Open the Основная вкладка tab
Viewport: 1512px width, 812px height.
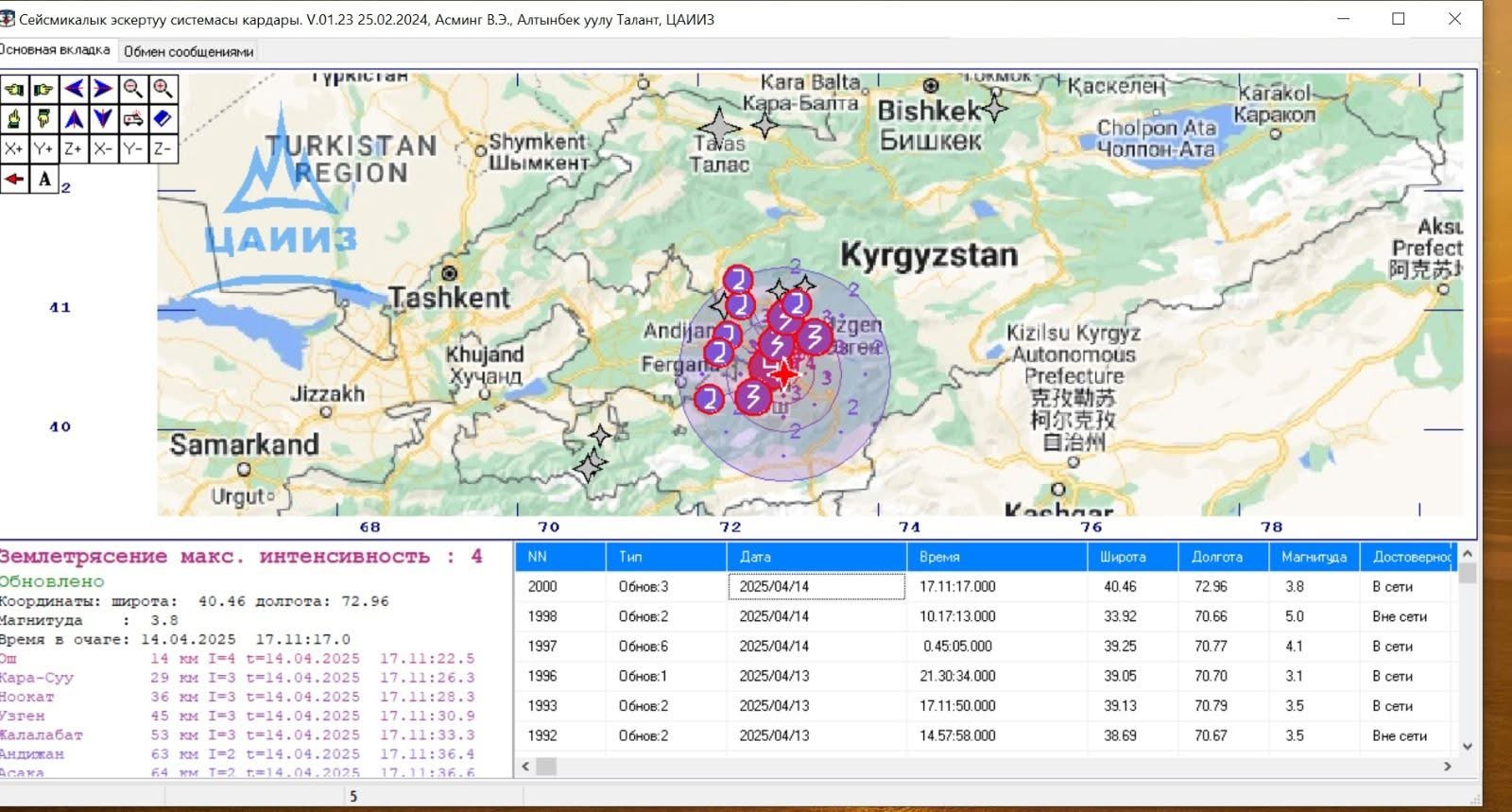point(55,50)
